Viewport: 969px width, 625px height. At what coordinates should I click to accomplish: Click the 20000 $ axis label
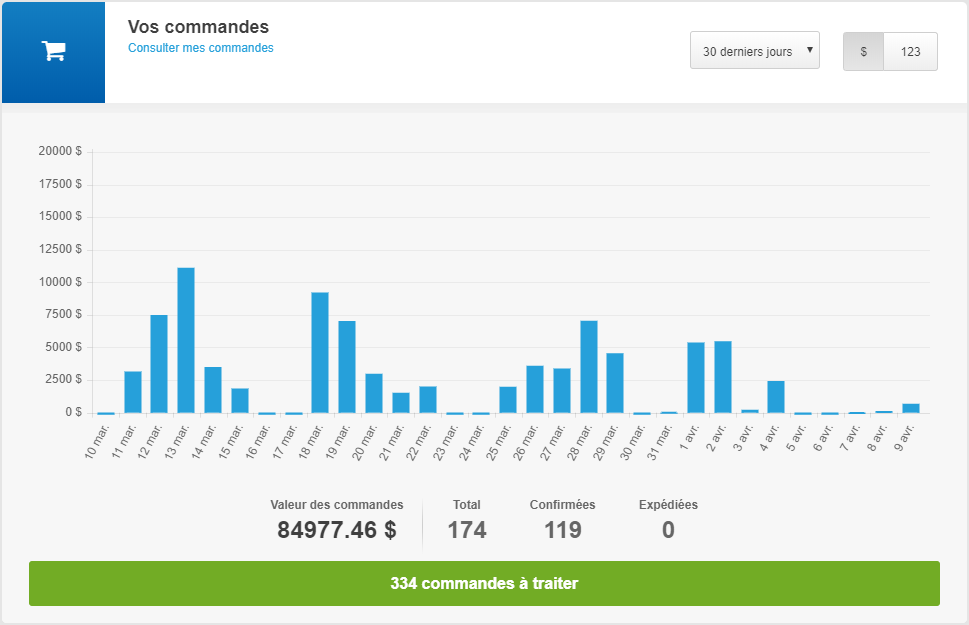point(60,151)
